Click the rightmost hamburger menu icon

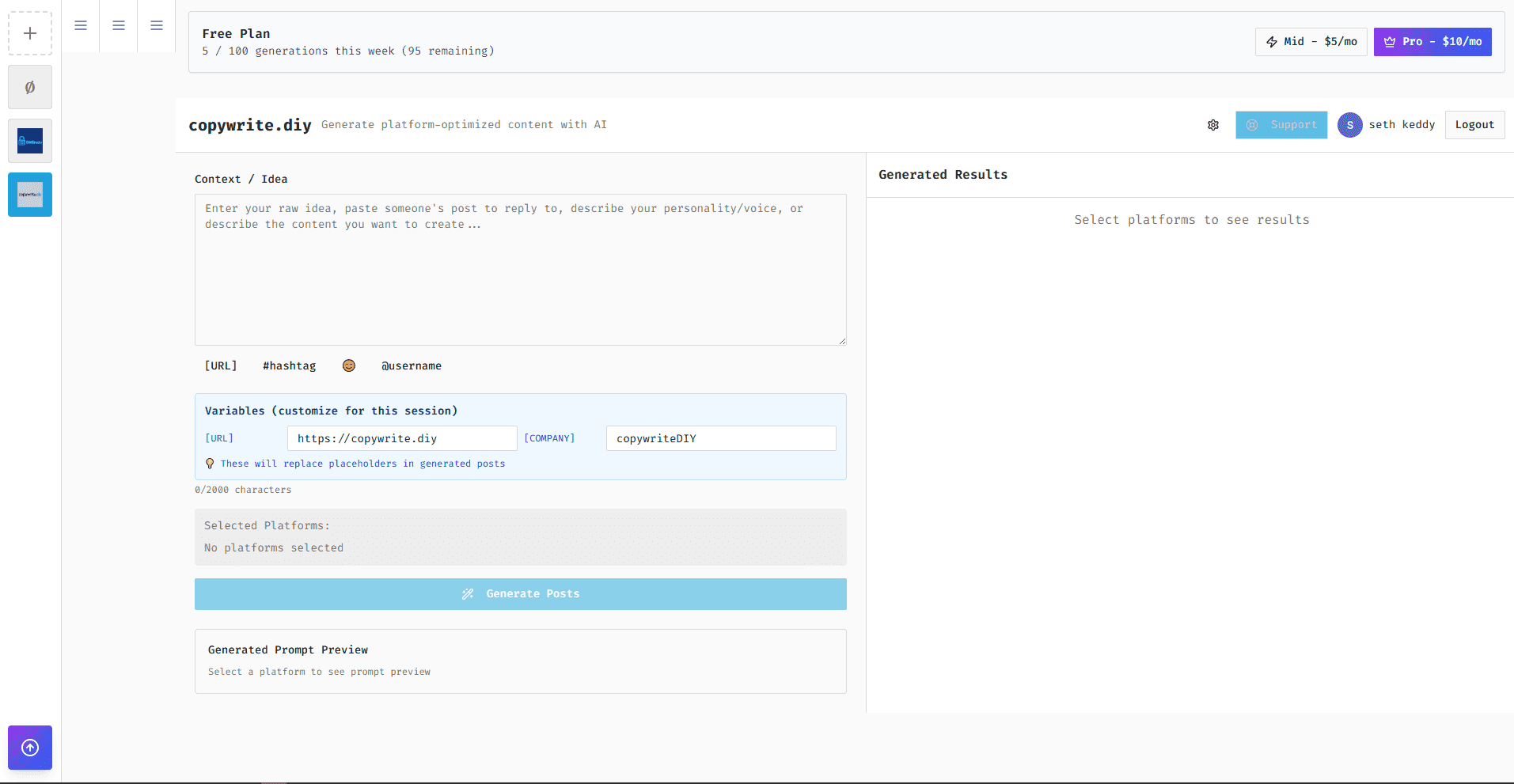click(157, 25)
